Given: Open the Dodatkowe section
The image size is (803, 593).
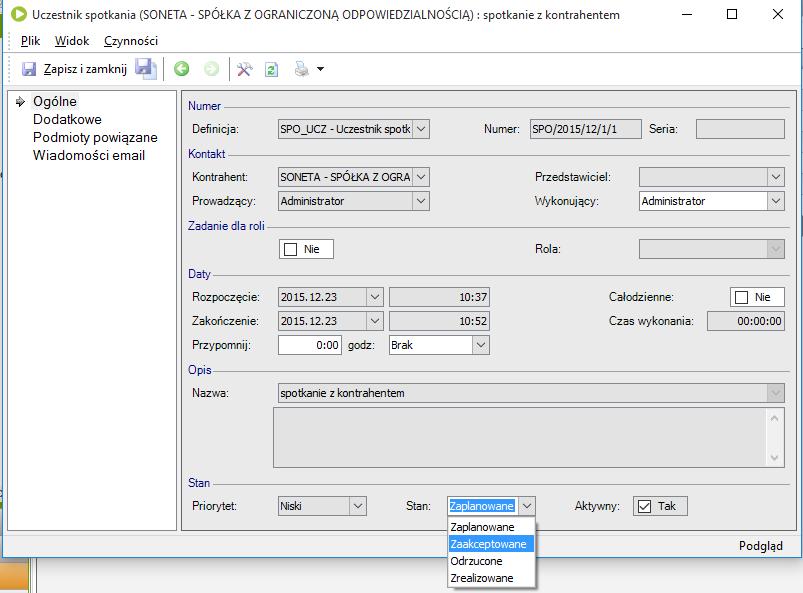Looking at the screenshot, I should tap(67, 119).
